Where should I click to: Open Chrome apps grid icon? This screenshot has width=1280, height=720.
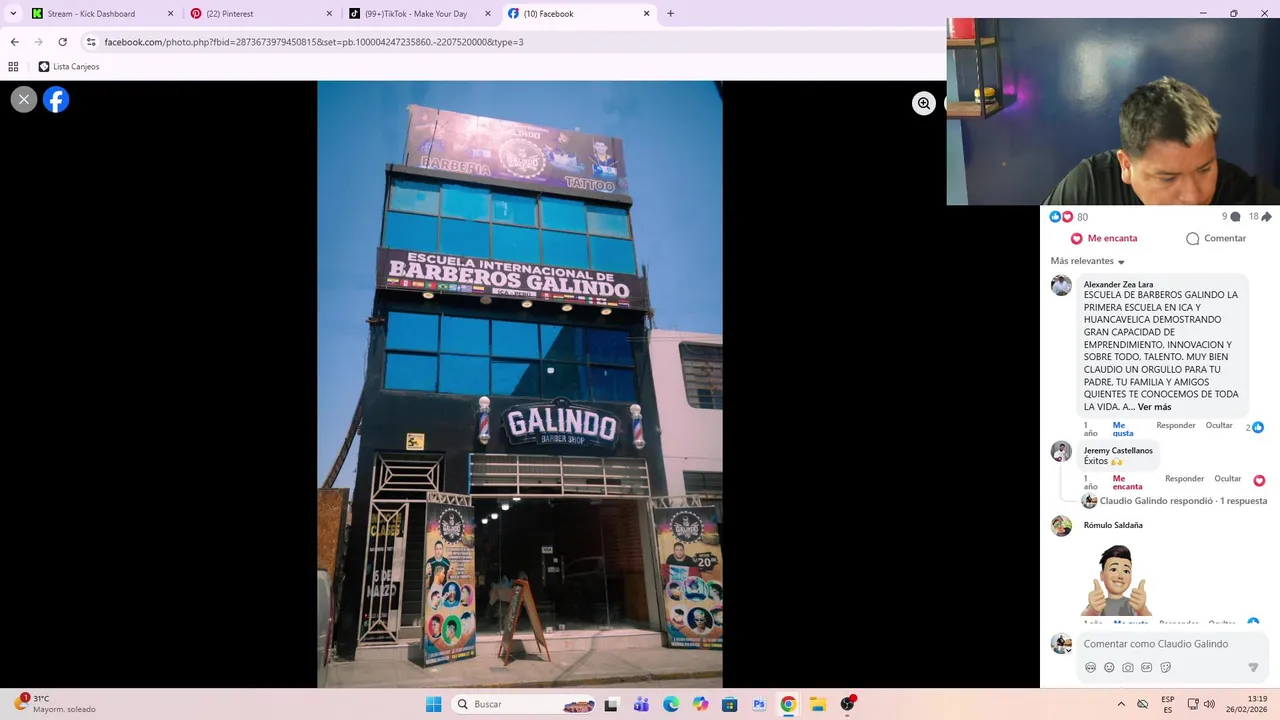(13, 67)
